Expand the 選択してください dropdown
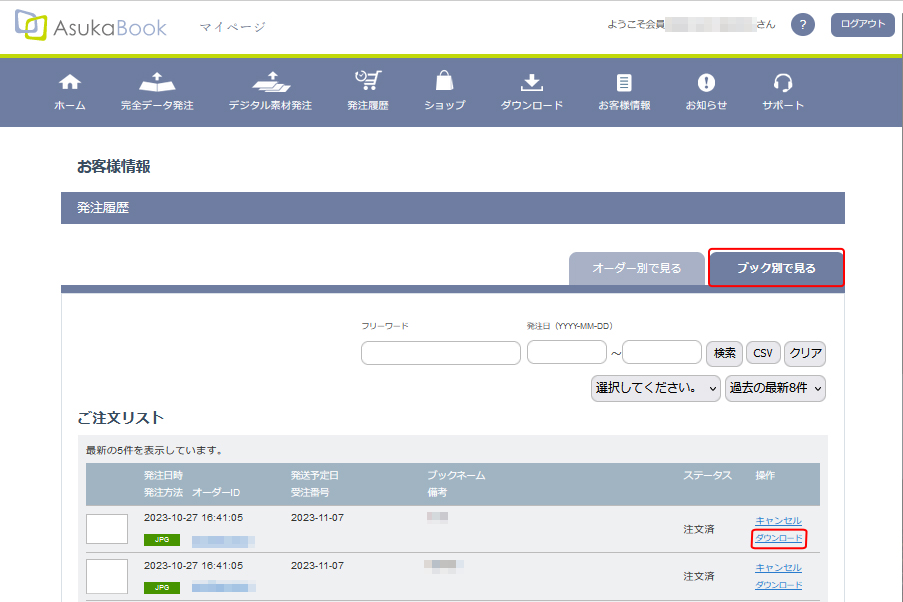Screen dimensions: 903x602 (656, 388)
